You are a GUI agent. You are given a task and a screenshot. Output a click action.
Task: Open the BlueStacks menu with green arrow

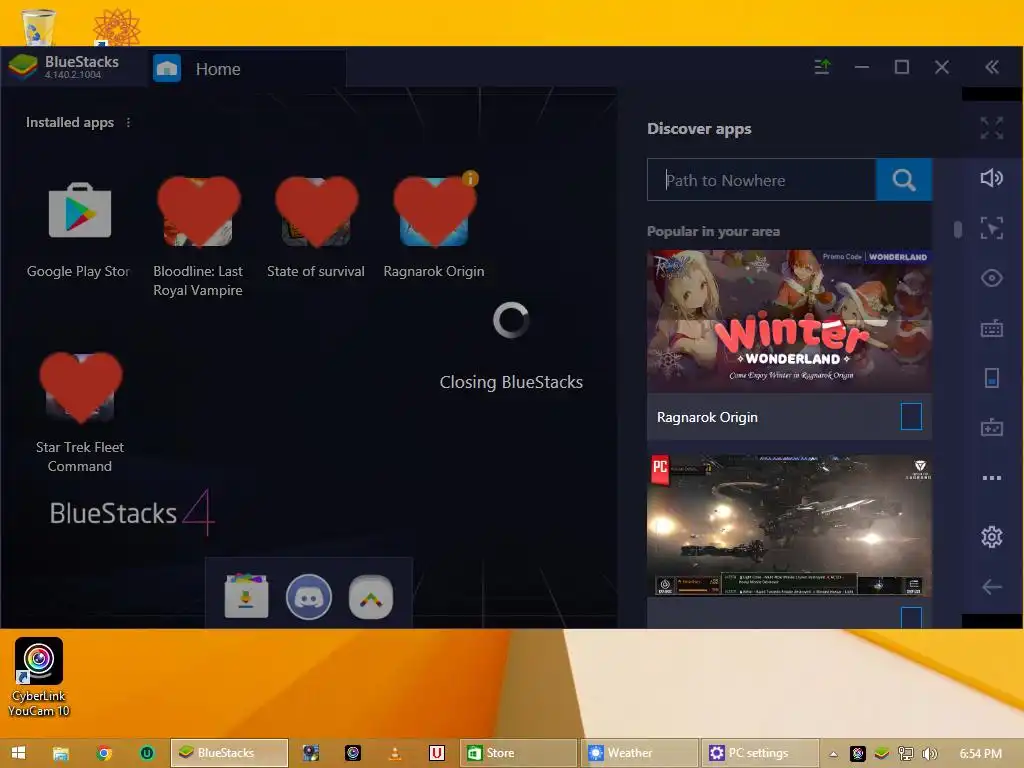[x=822, y=67]
